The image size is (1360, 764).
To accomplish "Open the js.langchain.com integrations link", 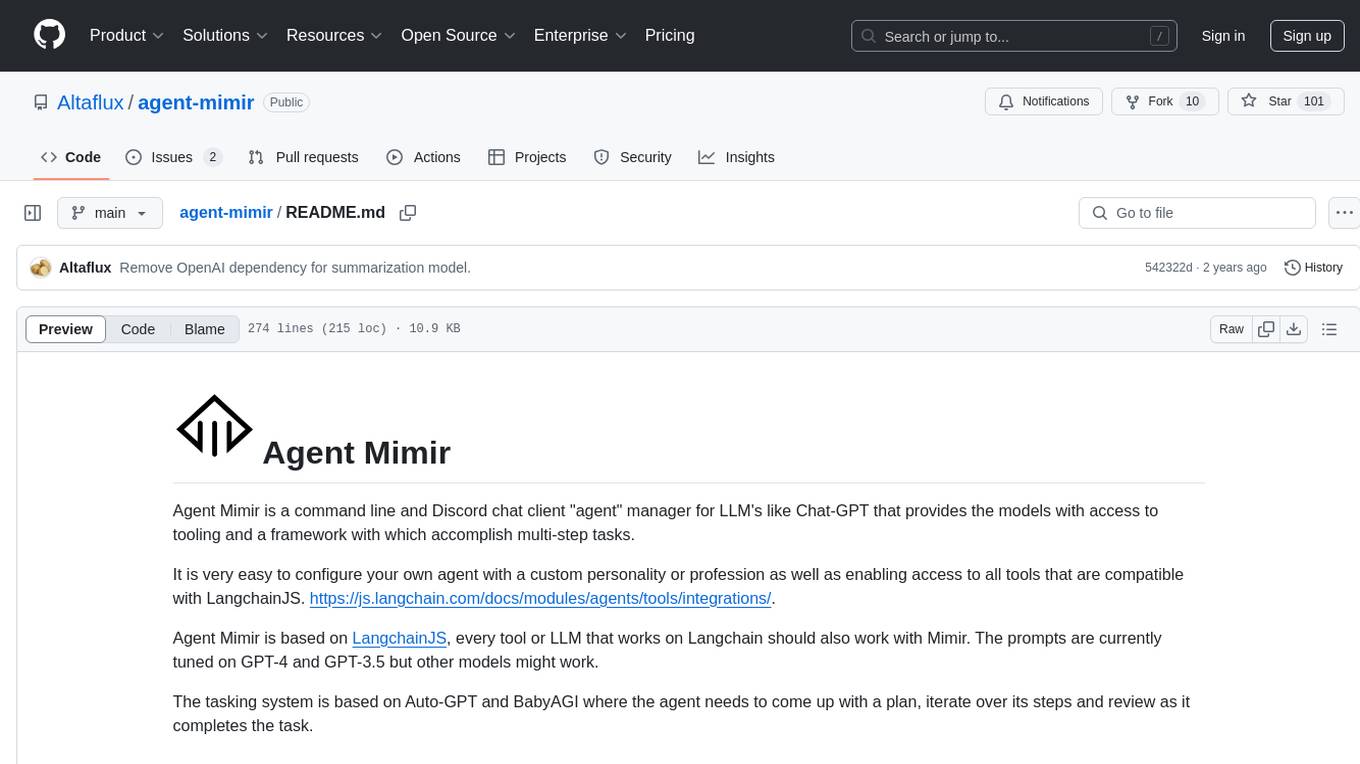I will pos(541,598).
